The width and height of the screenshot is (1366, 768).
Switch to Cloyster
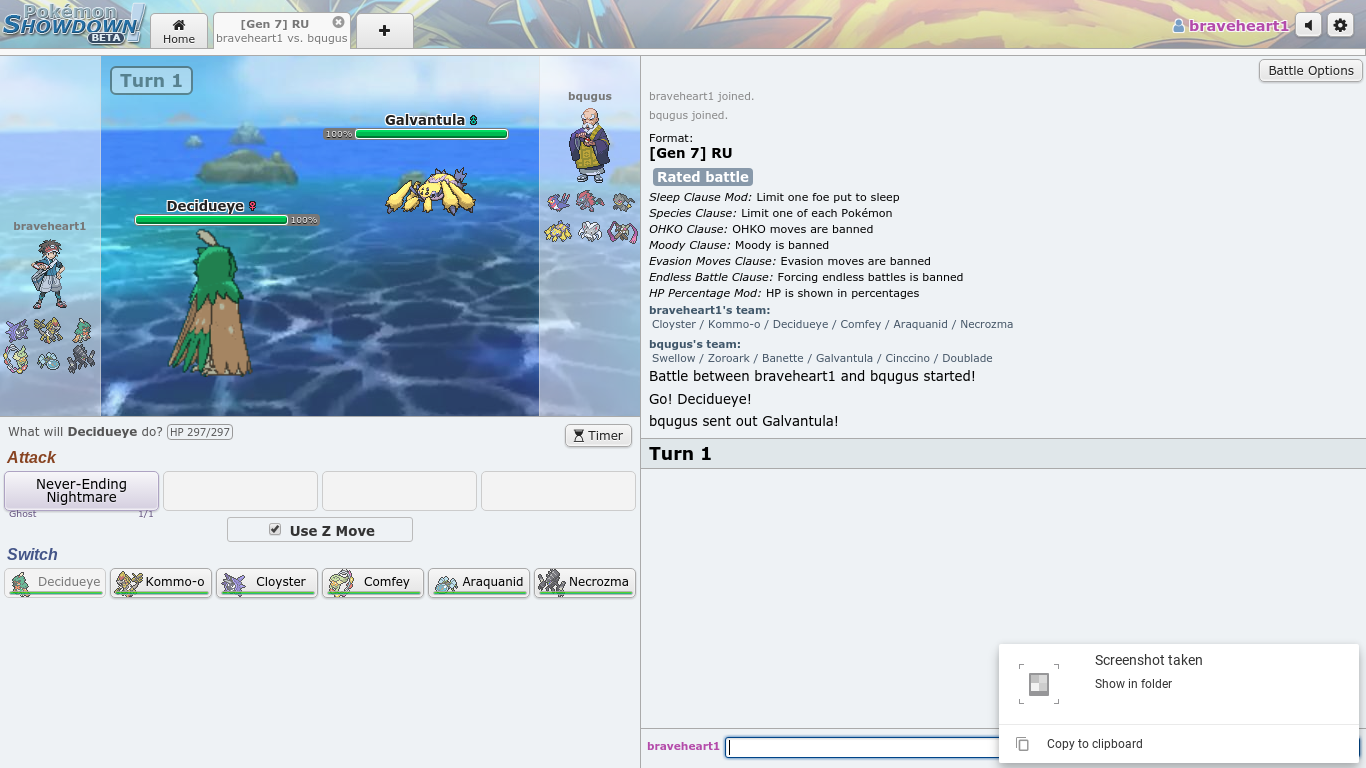point(267,582)
